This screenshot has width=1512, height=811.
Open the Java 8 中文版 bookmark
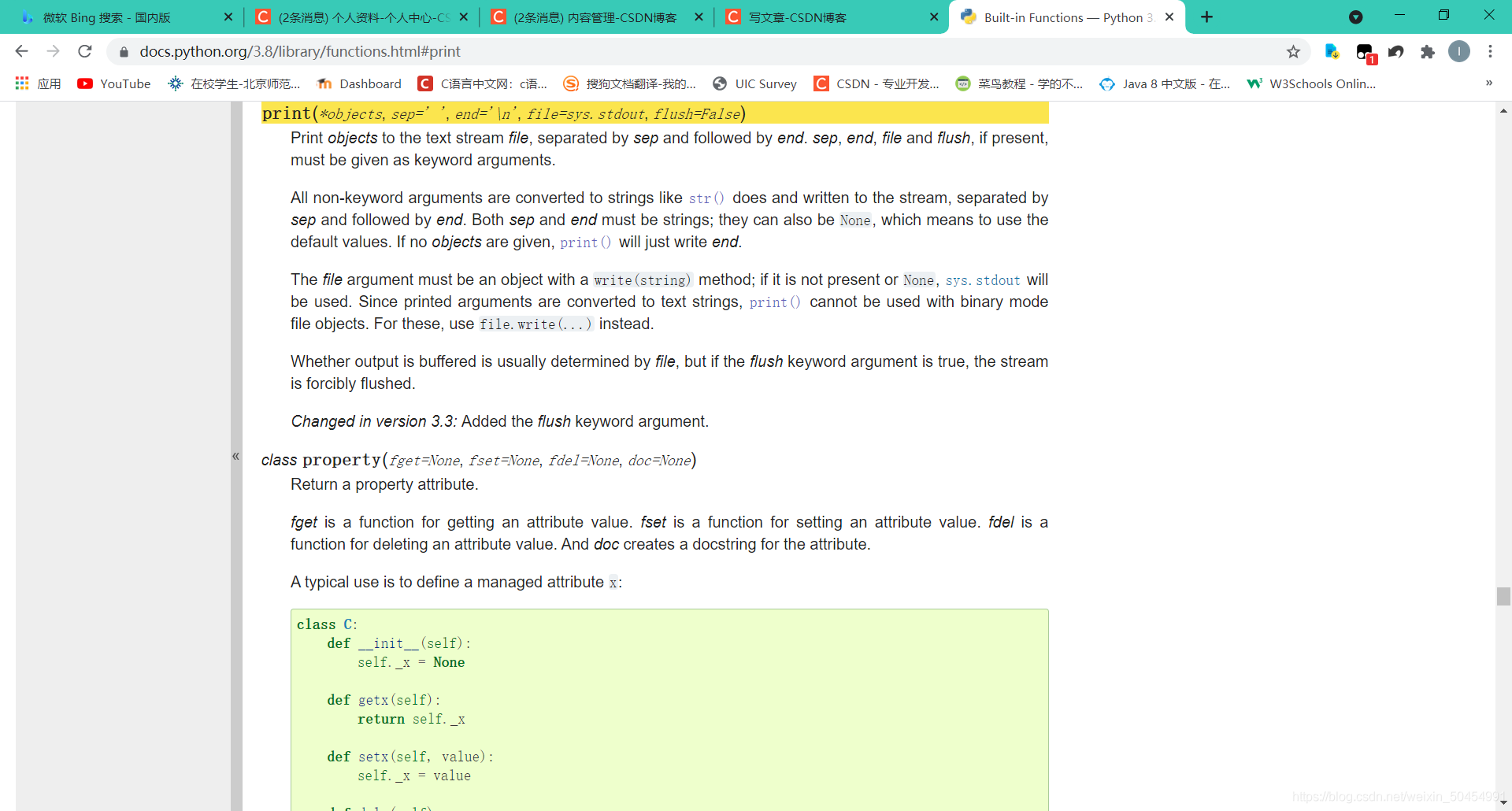[1165, 83]
